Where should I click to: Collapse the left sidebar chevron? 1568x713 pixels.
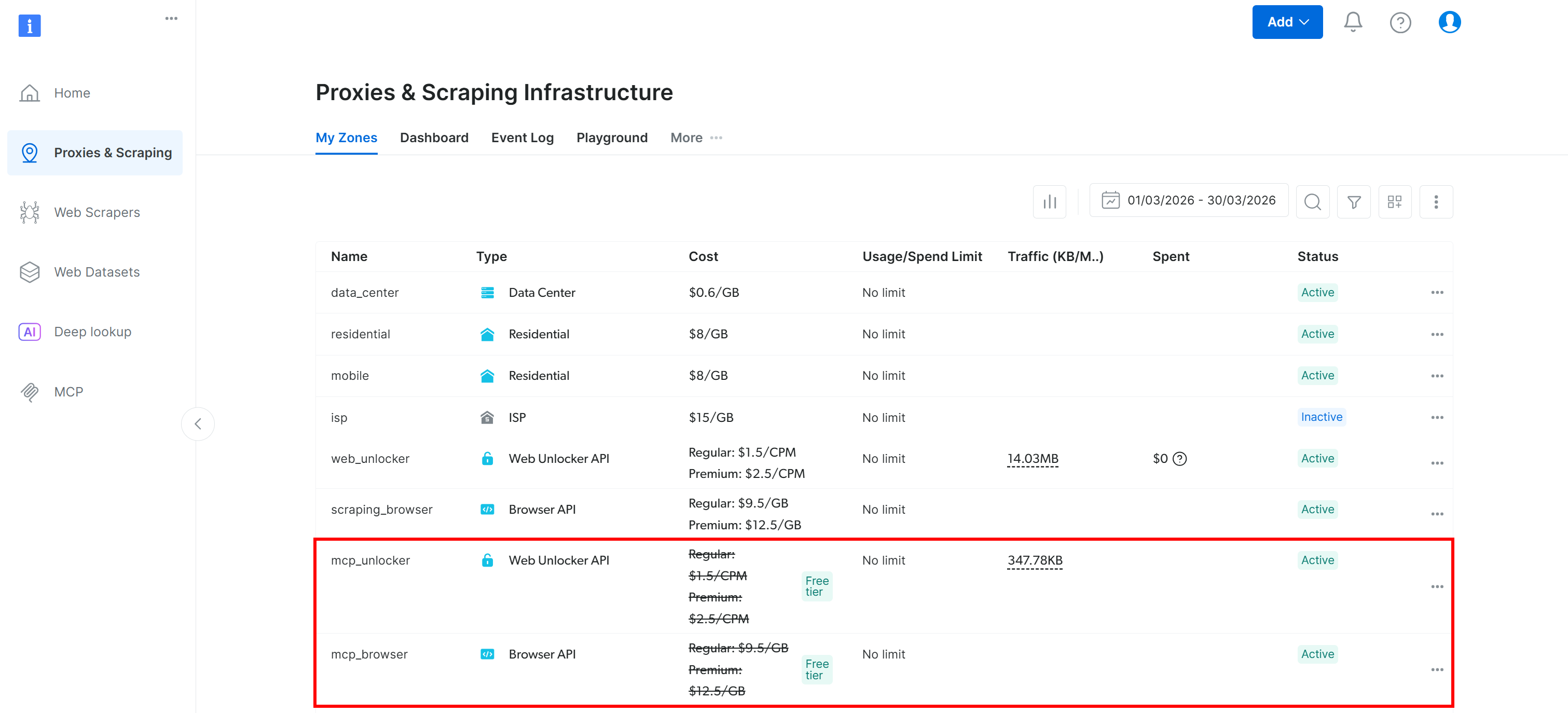click(x=198, y=424)
